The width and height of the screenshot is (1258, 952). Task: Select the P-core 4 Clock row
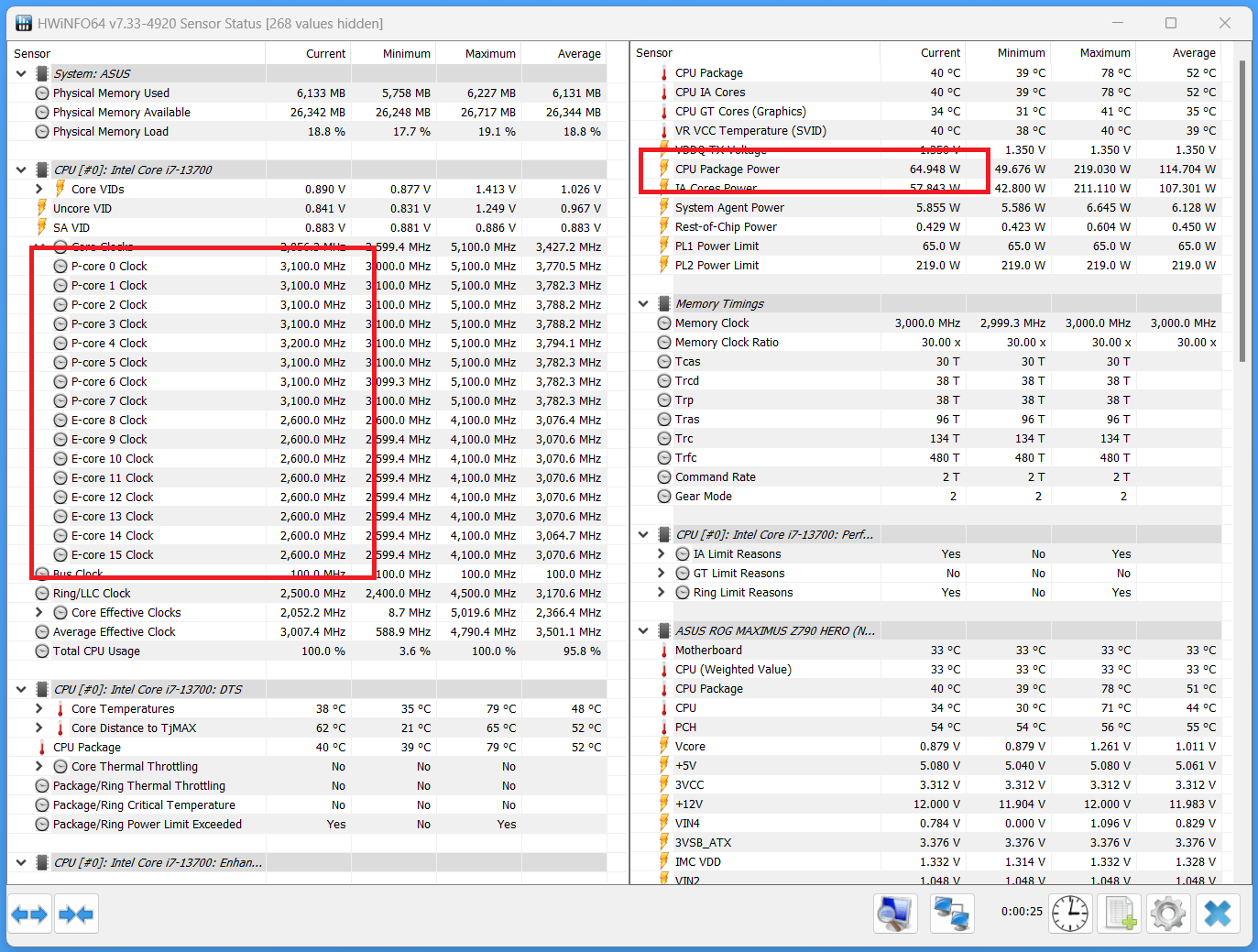(x=307, y=343)
